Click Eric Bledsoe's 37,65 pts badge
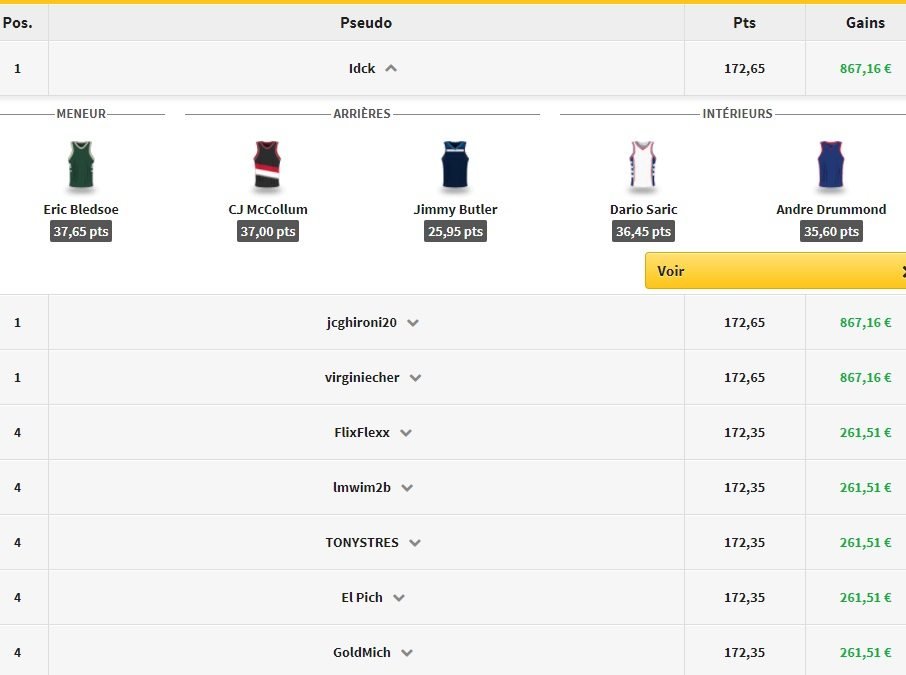Viewport: 906px width, 675px height. [x=81, y=231]
